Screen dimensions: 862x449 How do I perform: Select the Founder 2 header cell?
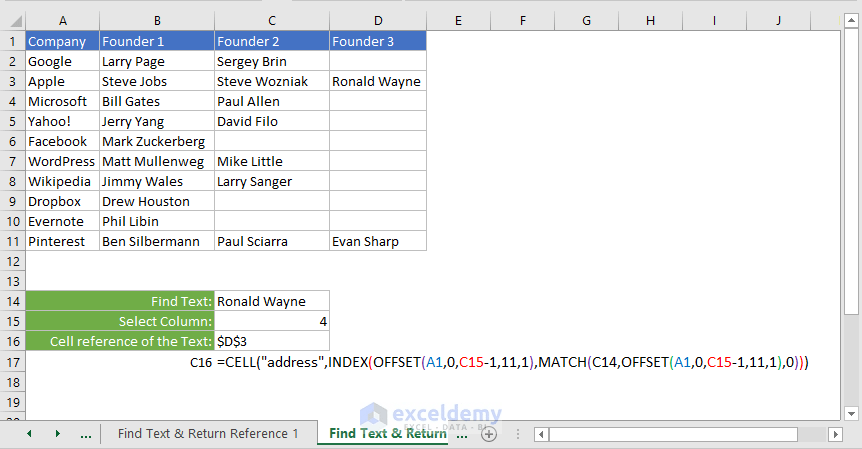click(272, 41)
